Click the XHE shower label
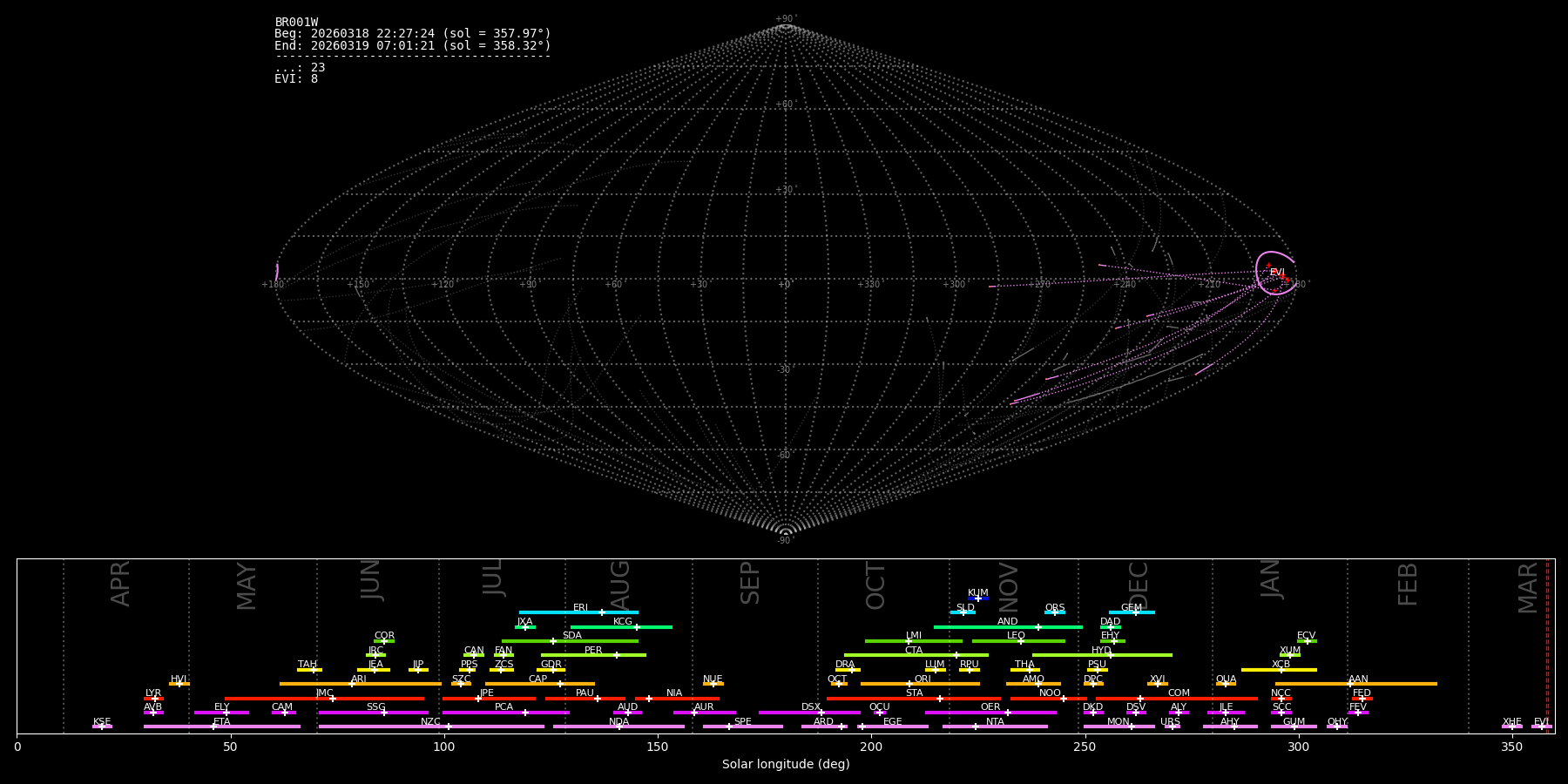The height and width of the screenshot is (784, 1568). (x=1511, y=722)
